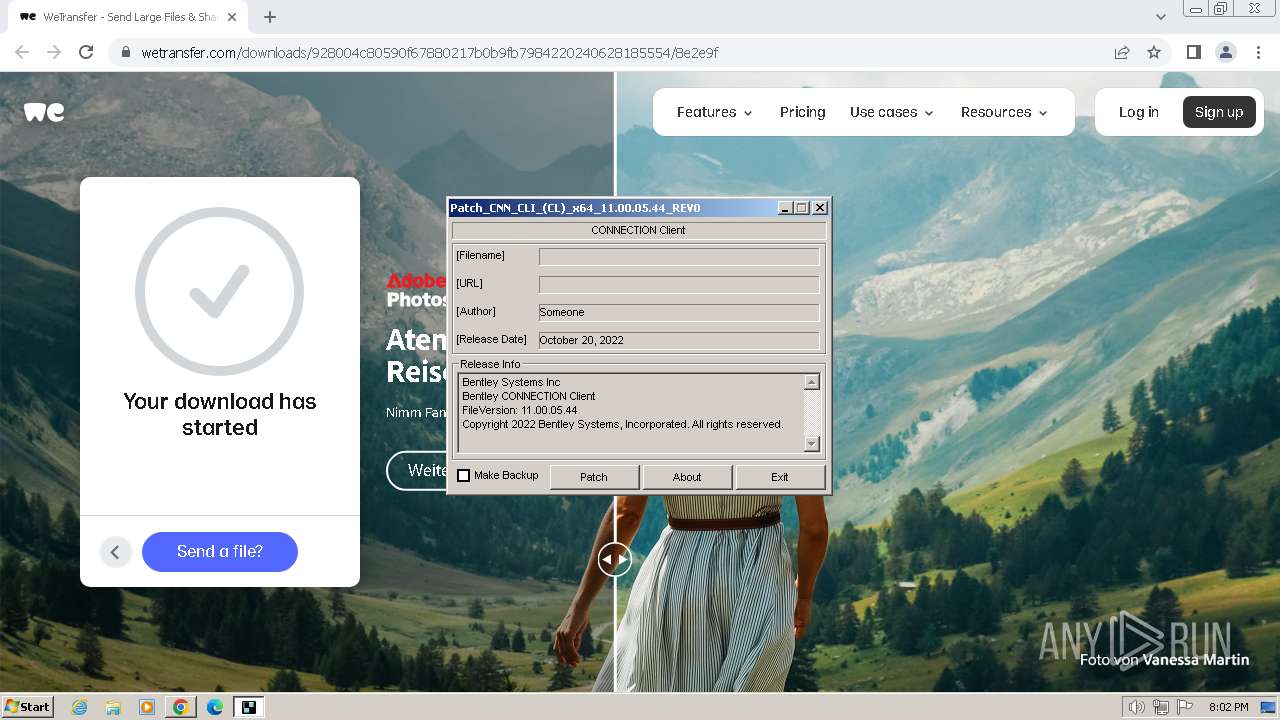Screen dimensions: 1280x720
Task: Open Chrome profile avatar
Action: [x=1225, y=52]
